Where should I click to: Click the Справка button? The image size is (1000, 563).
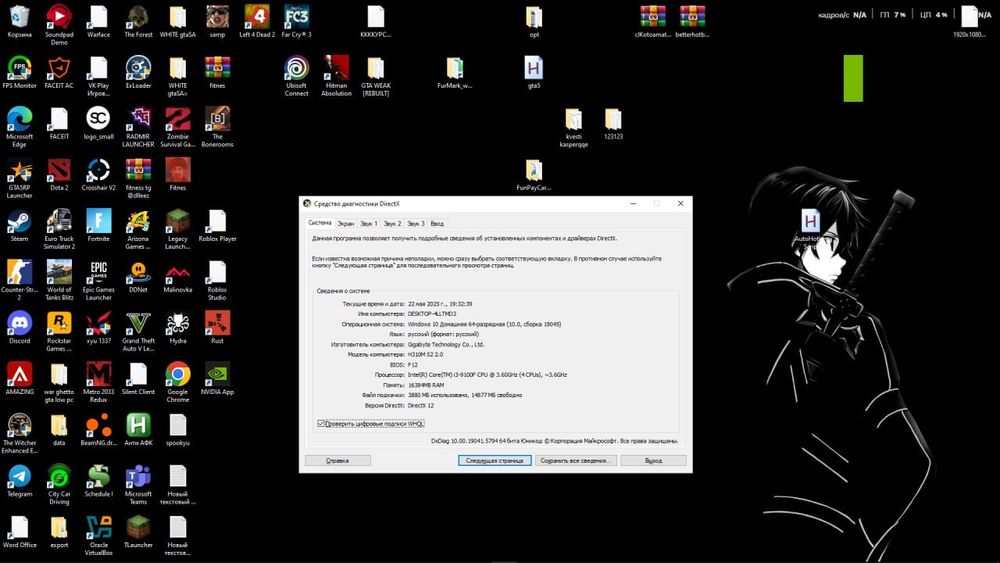point(338,461)
